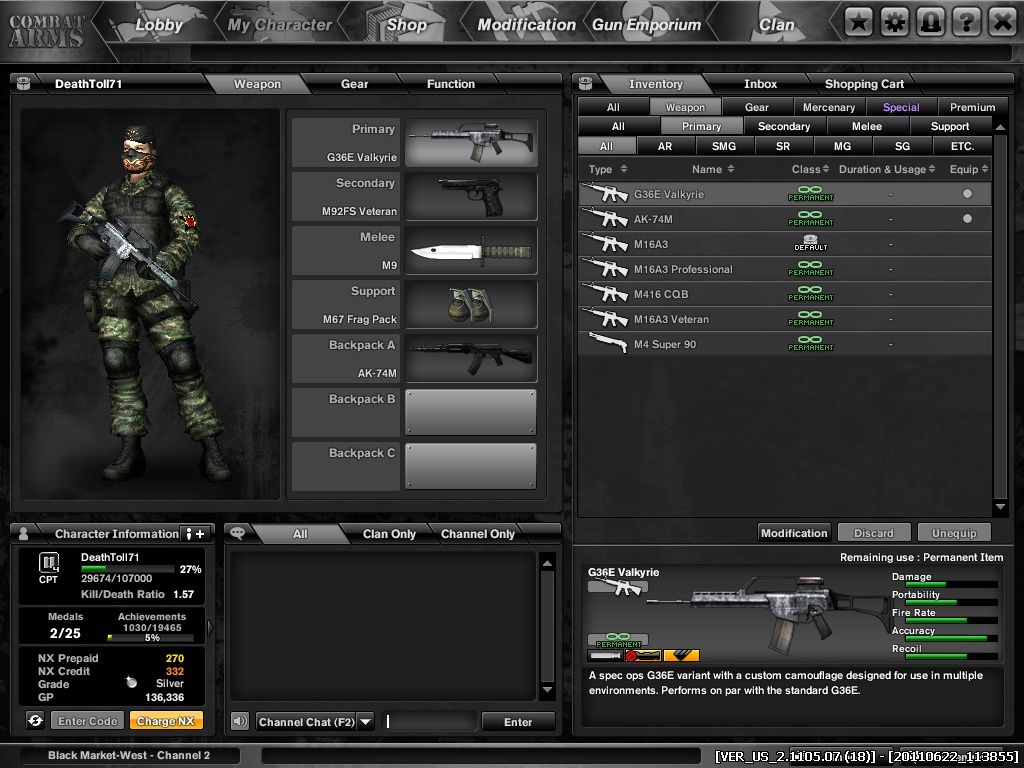Switch chat to Channel Only
Viewport: 1024px width, 768px height.
477,534
